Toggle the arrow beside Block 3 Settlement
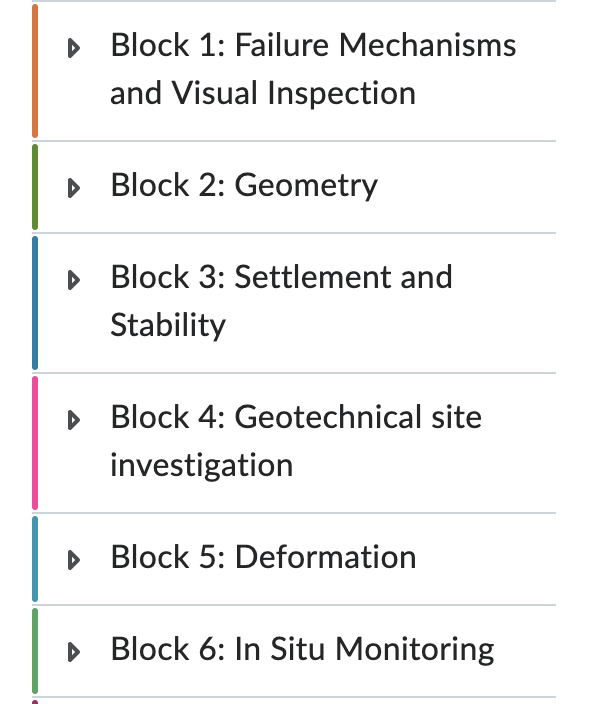The image size is (598, 704). [74, 280]
